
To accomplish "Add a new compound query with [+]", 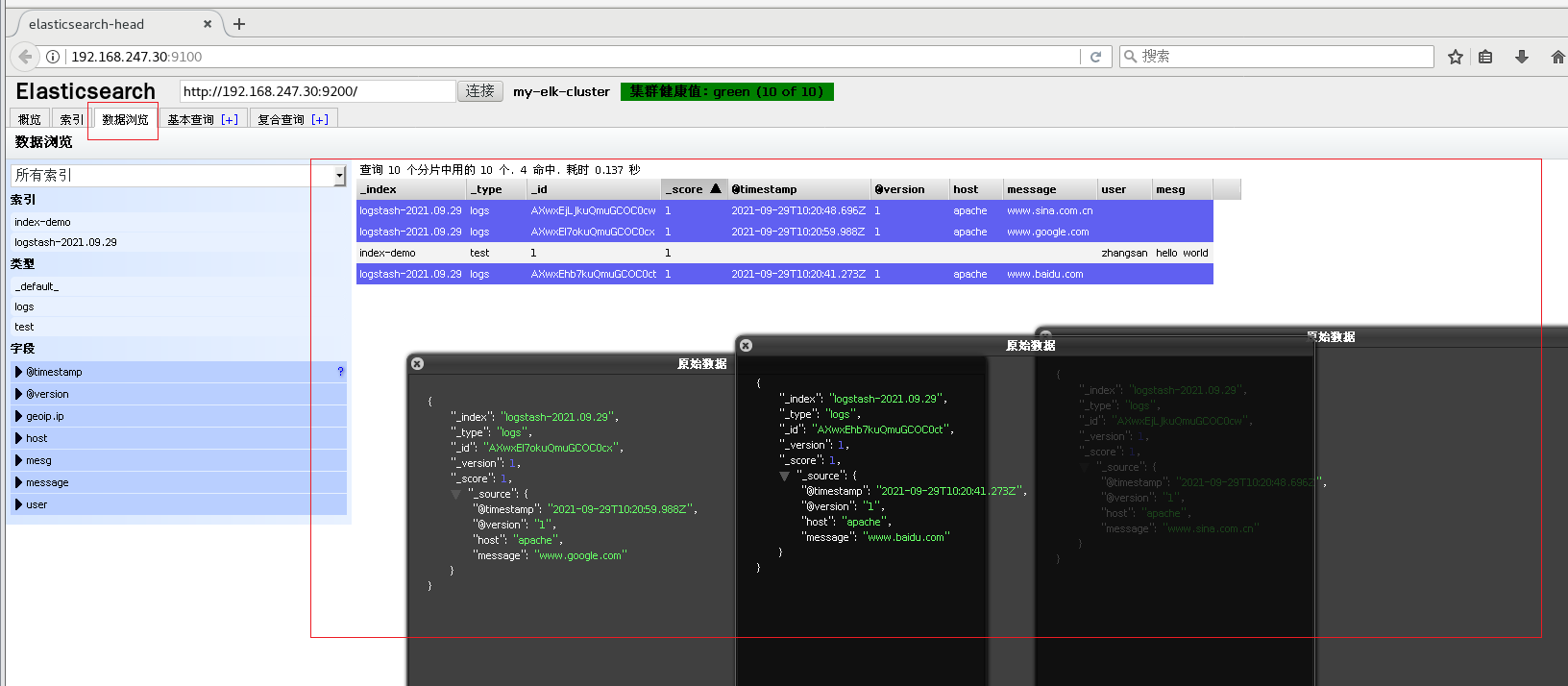I will point(320,119).
